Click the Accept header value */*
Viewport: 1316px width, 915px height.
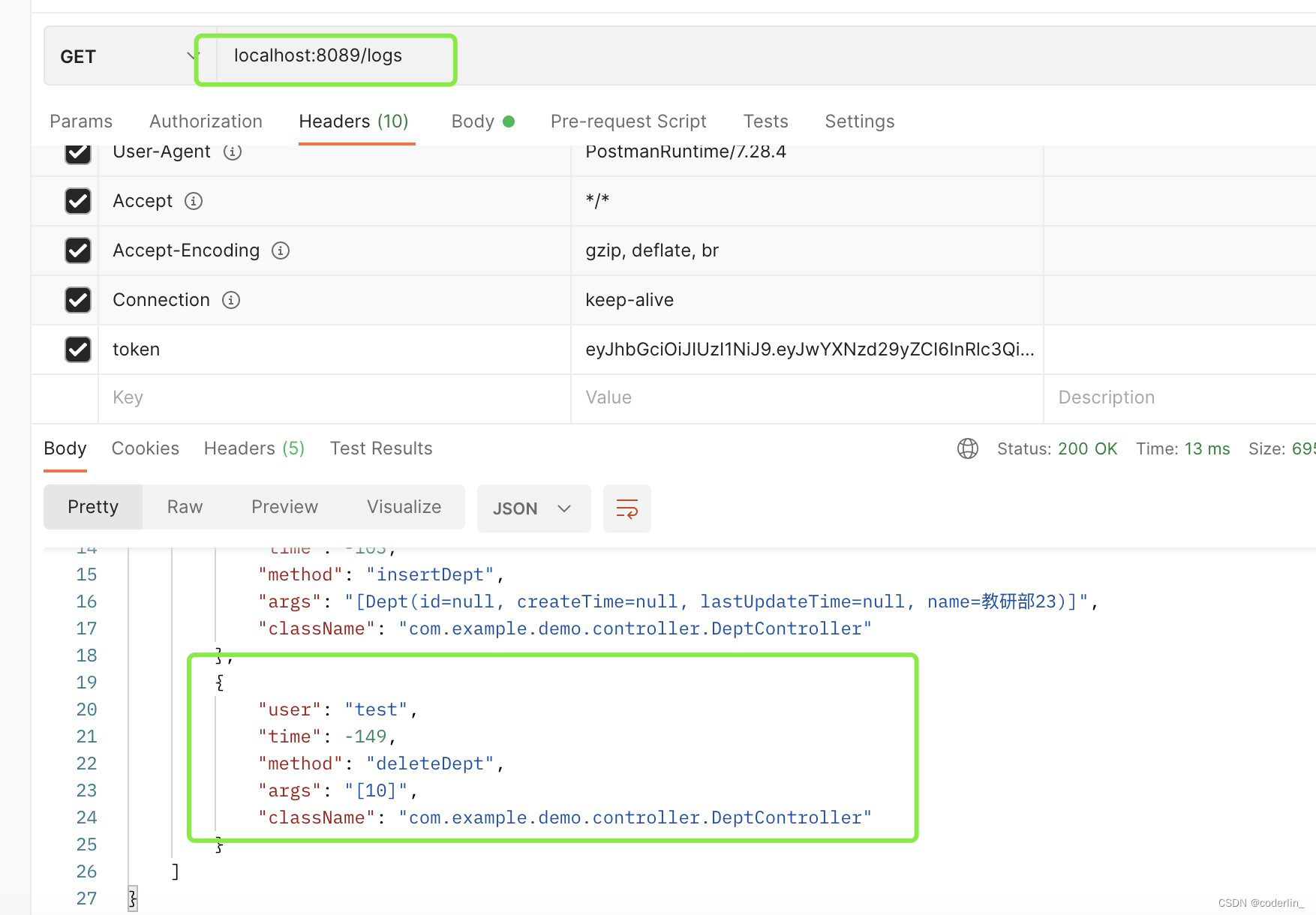point(597,201)
